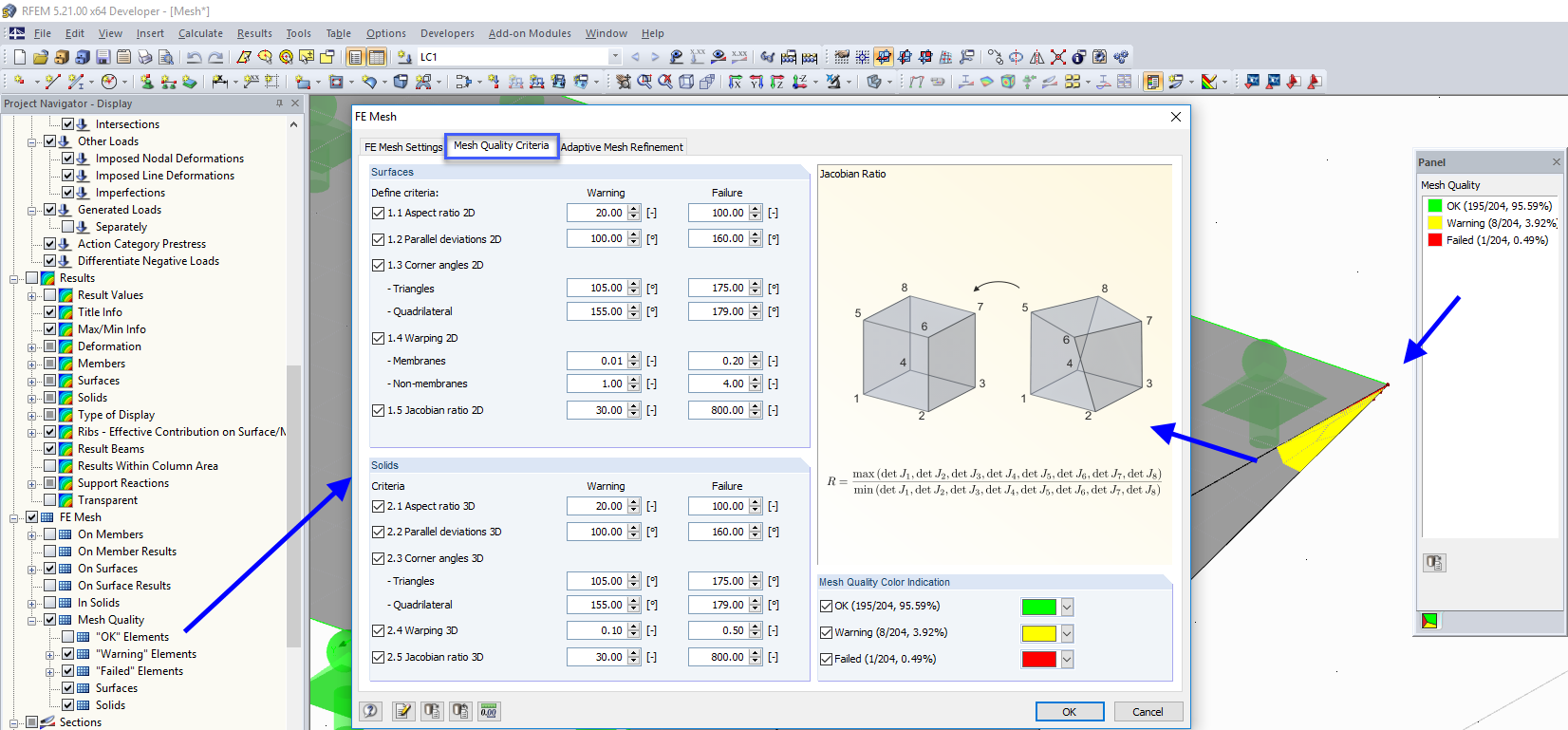Screen dimensions: 1568x730
Task: Click the zoom window magnifier icon
Action: click(x=644, y=82)
